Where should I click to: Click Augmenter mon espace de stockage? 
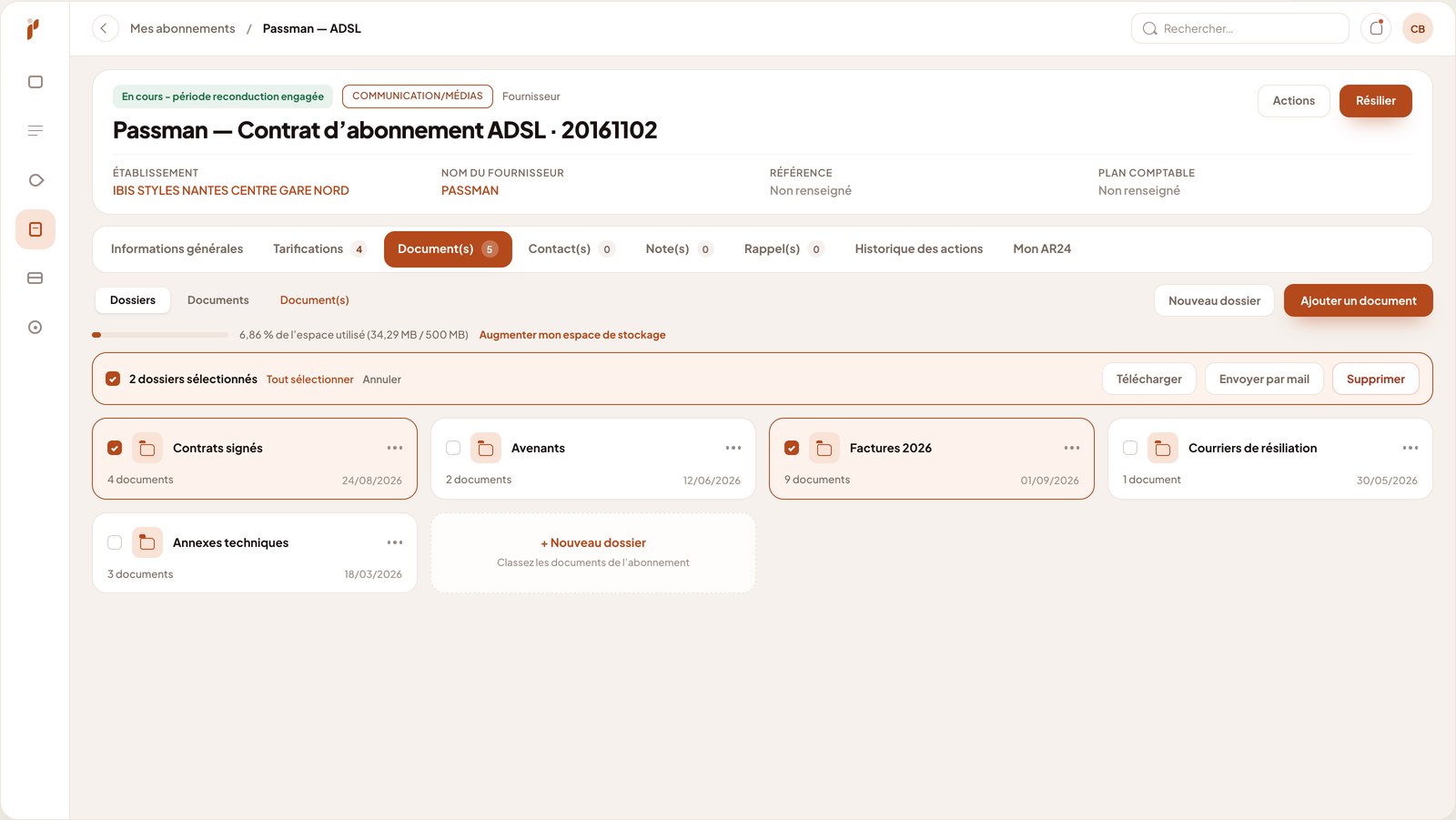572,335
